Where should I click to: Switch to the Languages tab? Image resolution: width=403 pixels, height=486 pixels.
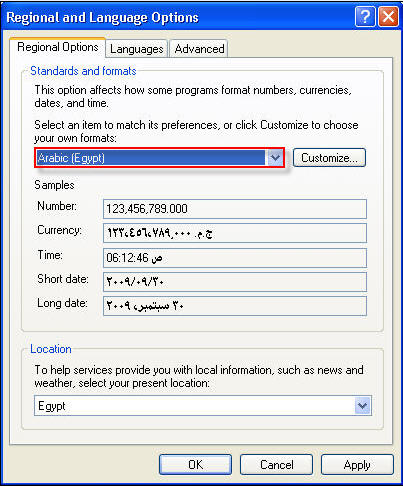point(137,49)
